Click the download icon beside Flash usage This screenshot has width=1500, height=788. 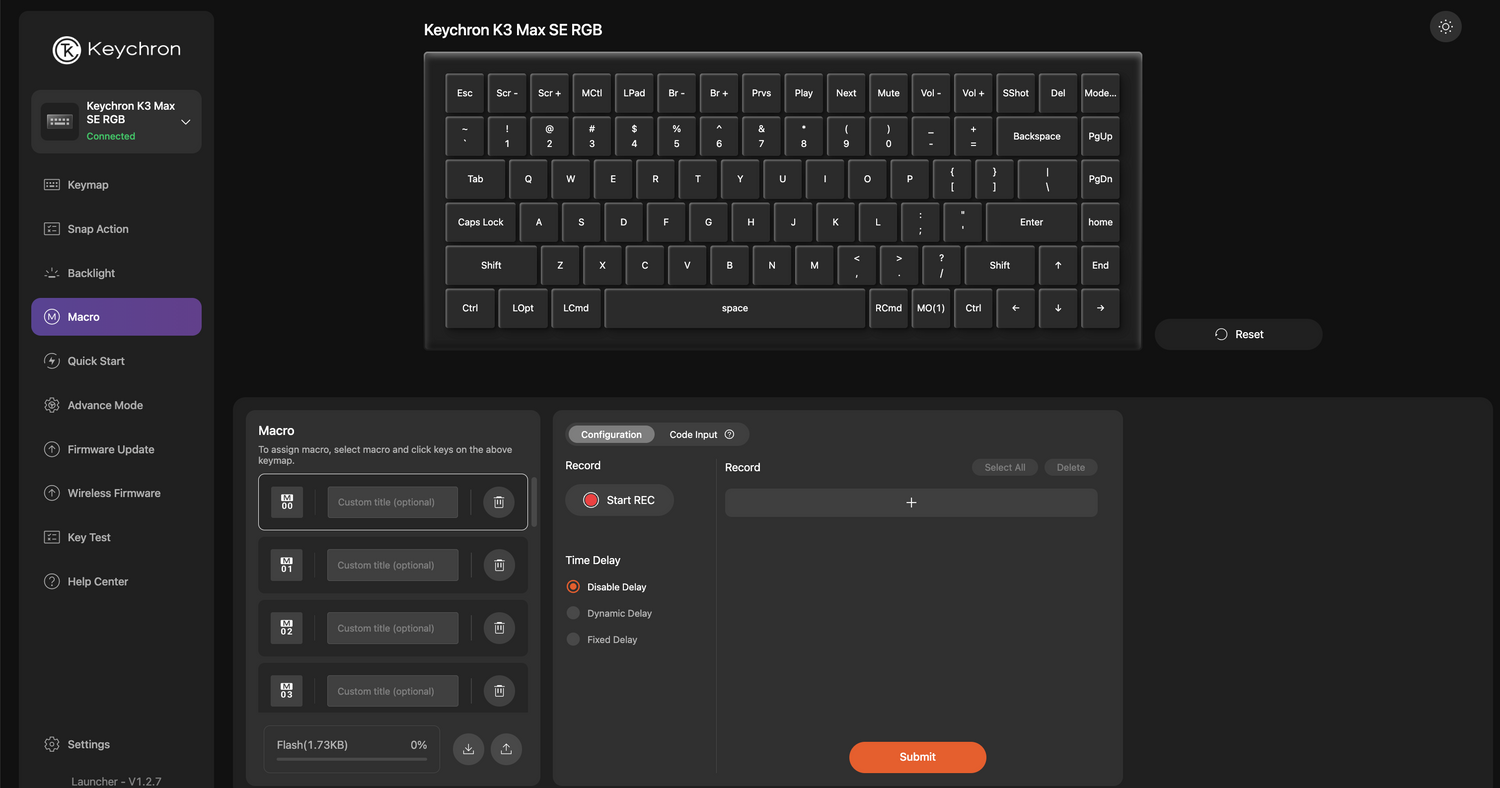468,749
